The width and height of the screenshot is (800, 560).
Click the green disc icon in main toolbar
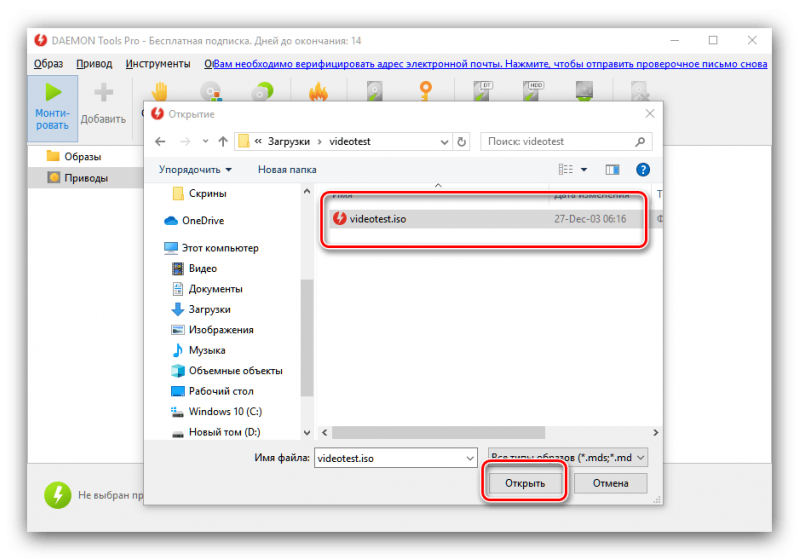tap(263, 91)
